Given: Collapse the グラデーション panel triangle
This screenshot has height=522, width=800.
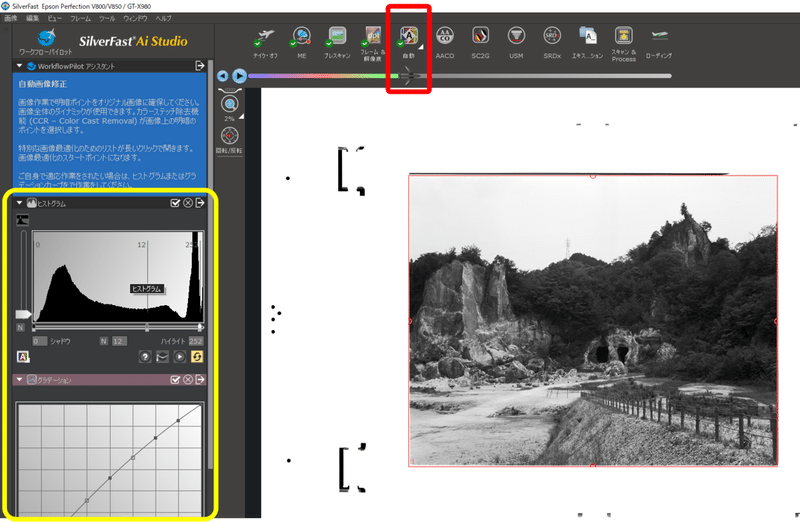Looking at the screenshot, I should point(19,380).
